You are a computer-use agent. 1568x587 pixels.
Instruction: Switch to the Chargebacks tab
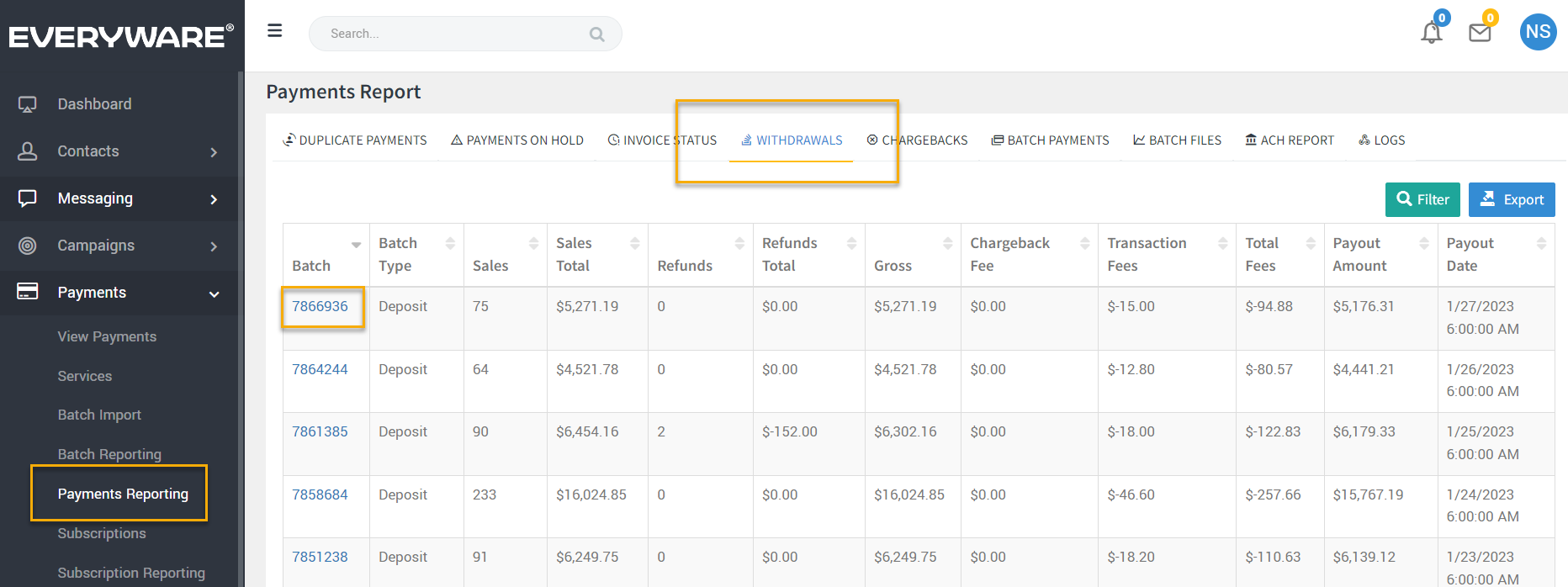tap(917, 140)
